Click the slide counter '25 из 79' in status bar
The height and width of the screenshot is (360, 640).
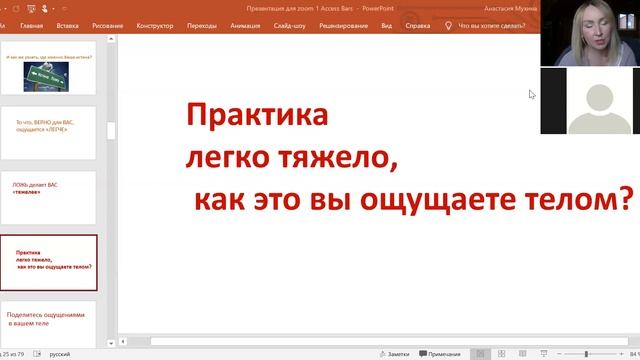(12, 354)
